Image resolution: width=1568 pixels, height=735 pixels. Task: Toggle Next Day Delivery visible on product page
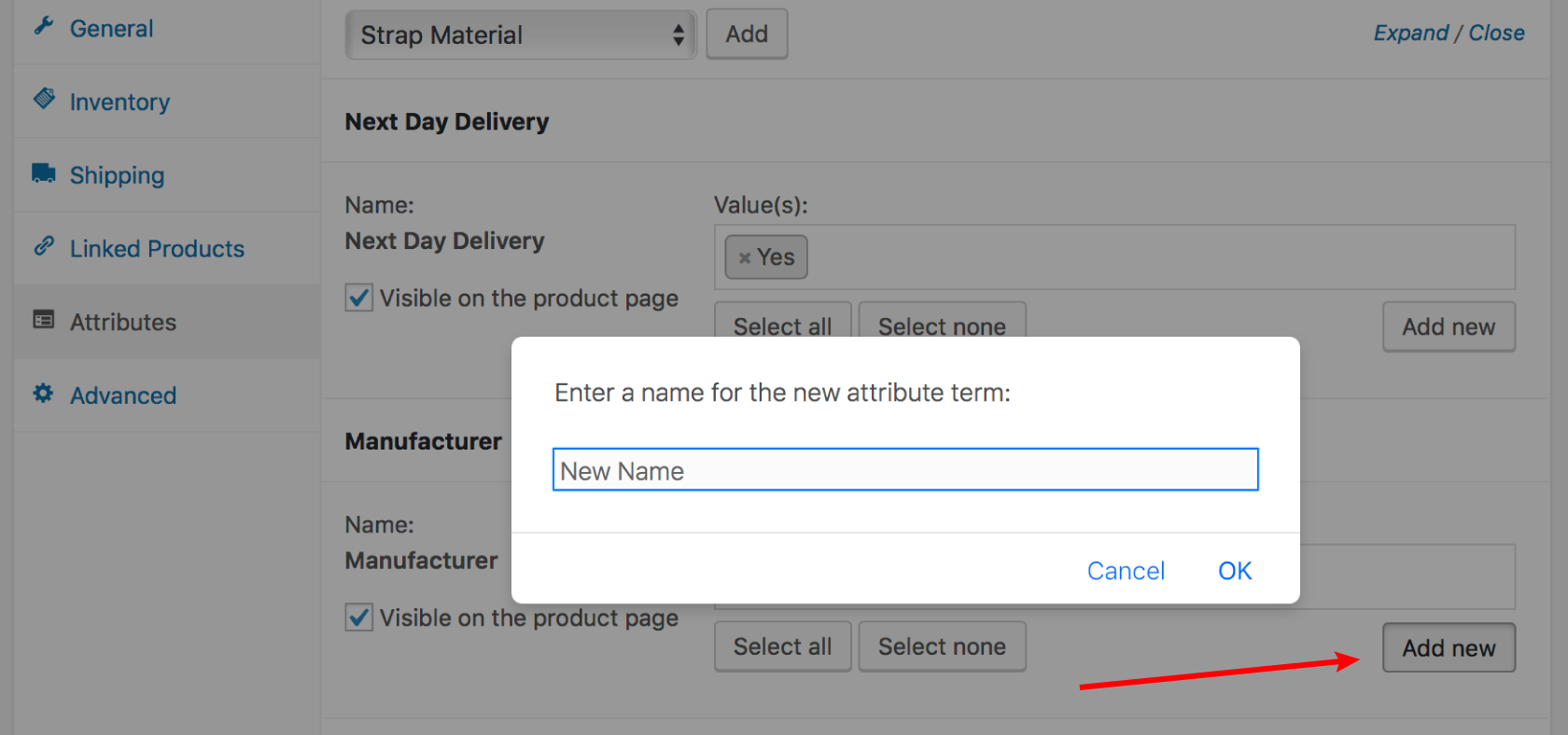click(359, 298)
